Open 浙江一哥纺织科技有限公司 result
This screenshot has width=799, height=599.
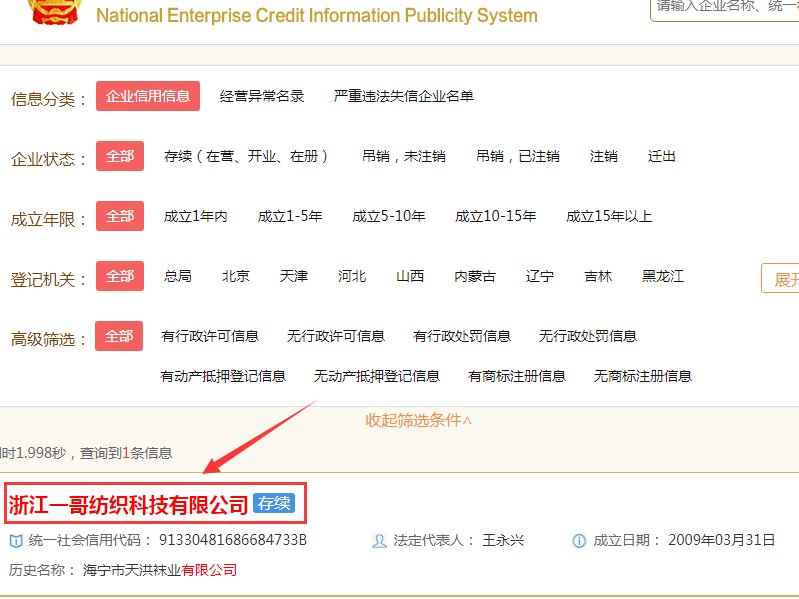(128, 505)
